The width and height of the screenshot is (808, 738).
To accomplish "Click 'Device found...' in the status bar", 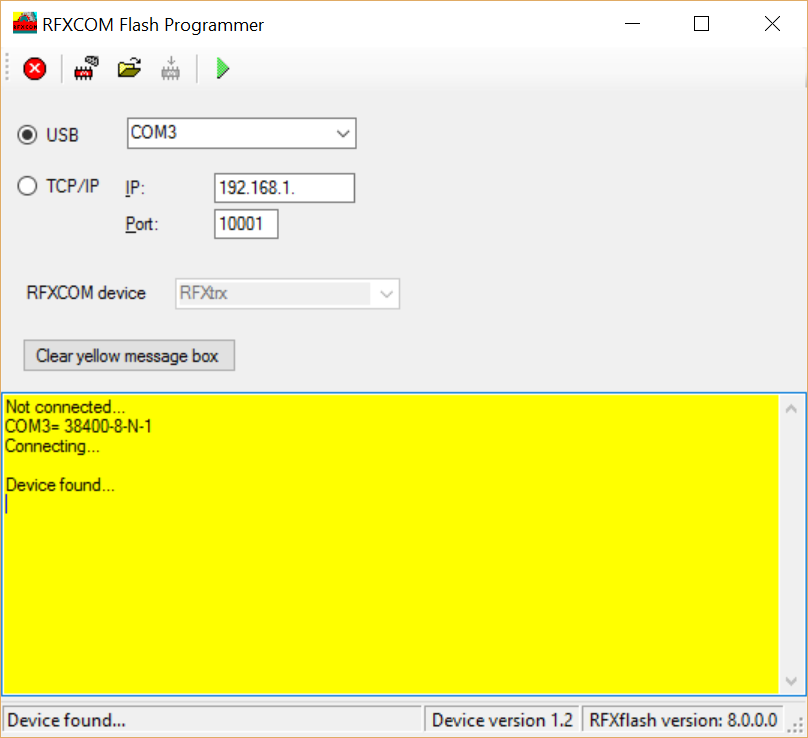I will pyautogui.click(x=66, y=720).
